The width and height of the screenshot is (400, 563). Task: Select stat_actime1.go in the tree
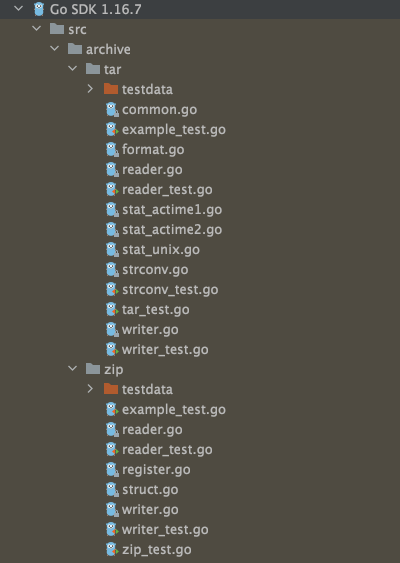172,210
